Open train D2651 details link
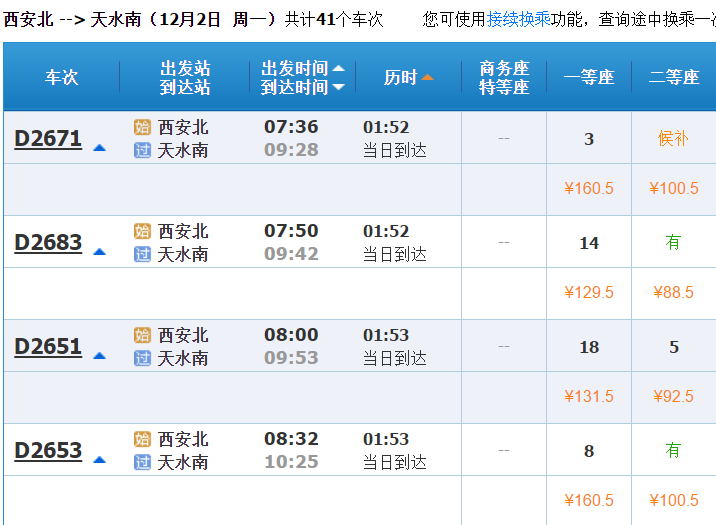This screenshot has height=525, width=716. pos(48,346)
